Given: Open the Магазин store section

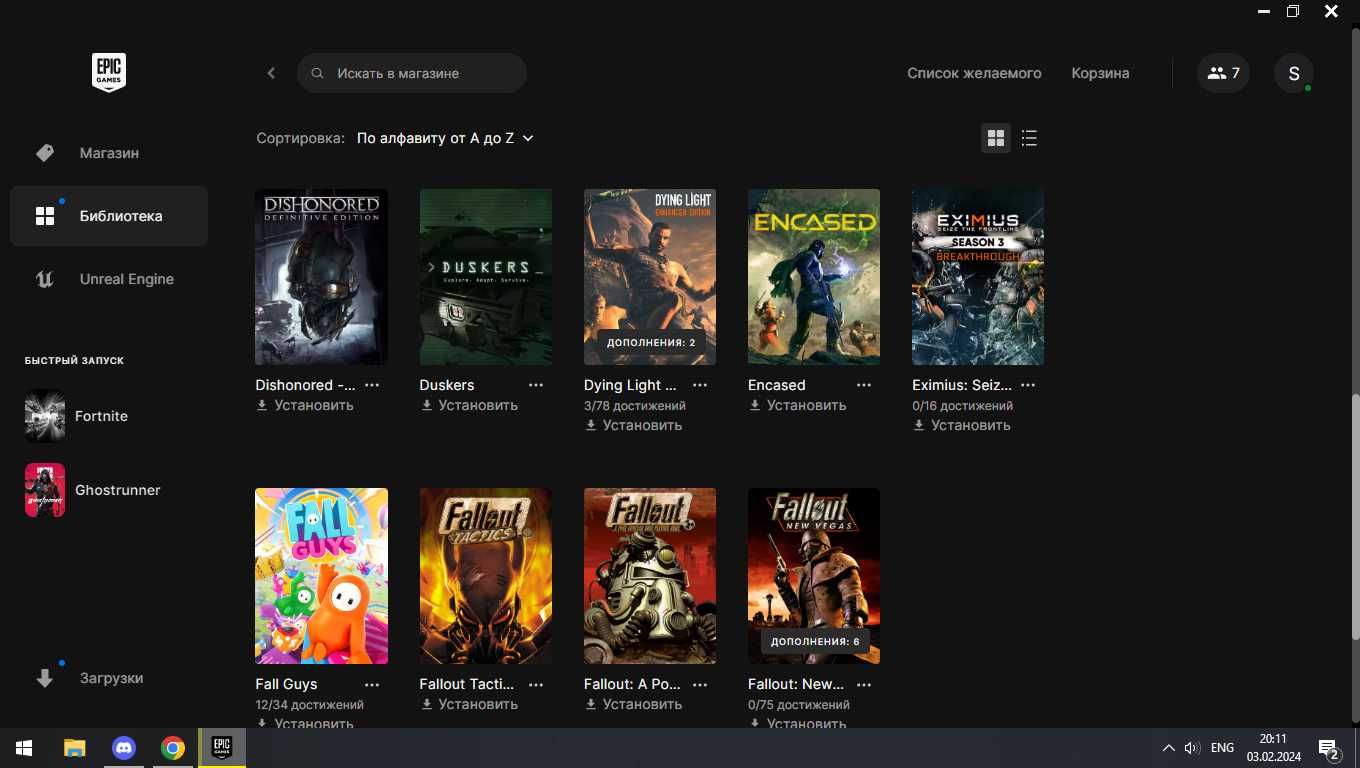Looking at the screenshot, I should (109, 153).
